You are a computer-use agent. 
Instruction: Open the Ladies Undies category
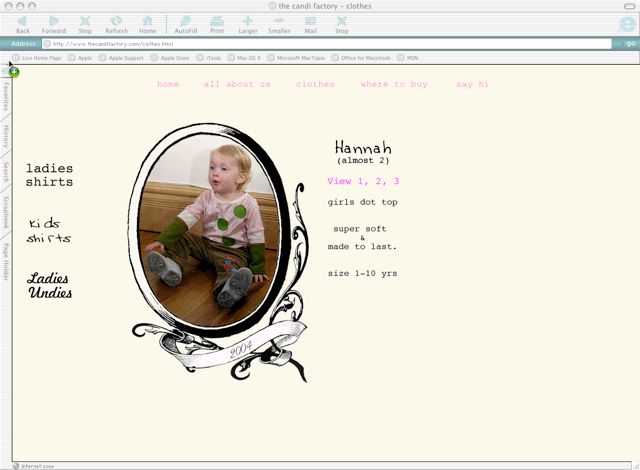click(x=50, y=286)
